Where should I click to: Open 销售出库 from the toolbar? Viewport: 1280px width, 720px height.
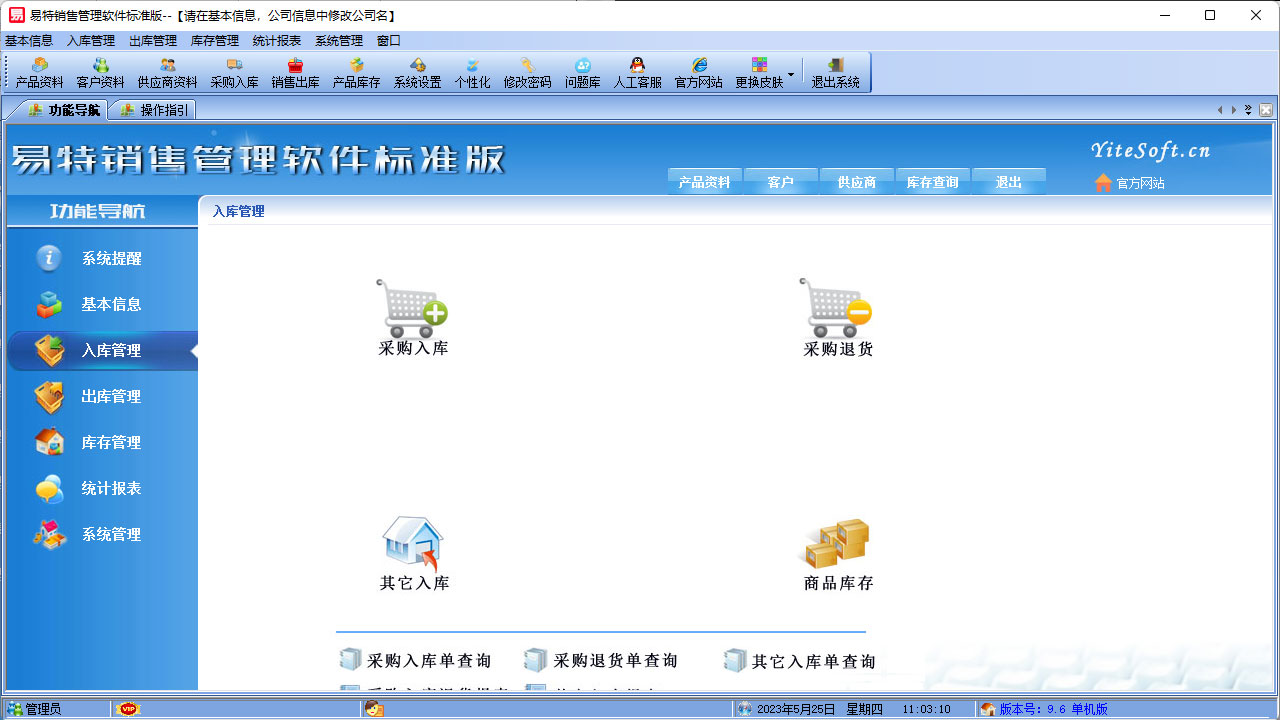[295, 71]
